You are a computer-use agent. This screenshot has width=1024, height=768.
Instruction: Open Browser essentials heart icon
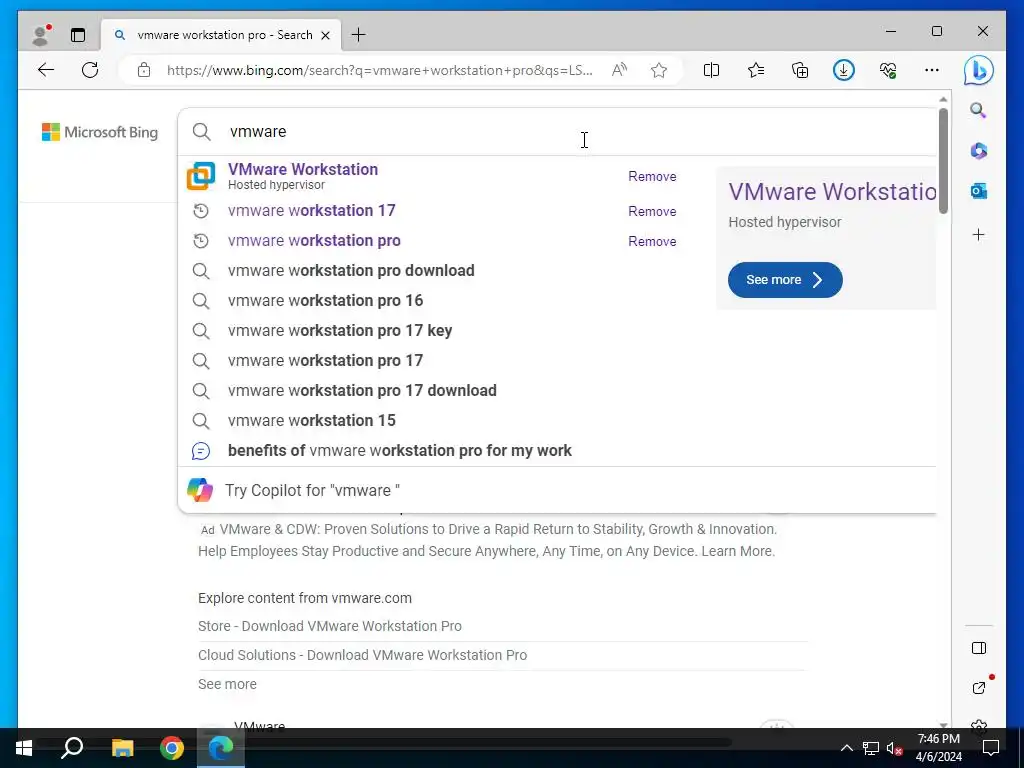tap(888, 70)
